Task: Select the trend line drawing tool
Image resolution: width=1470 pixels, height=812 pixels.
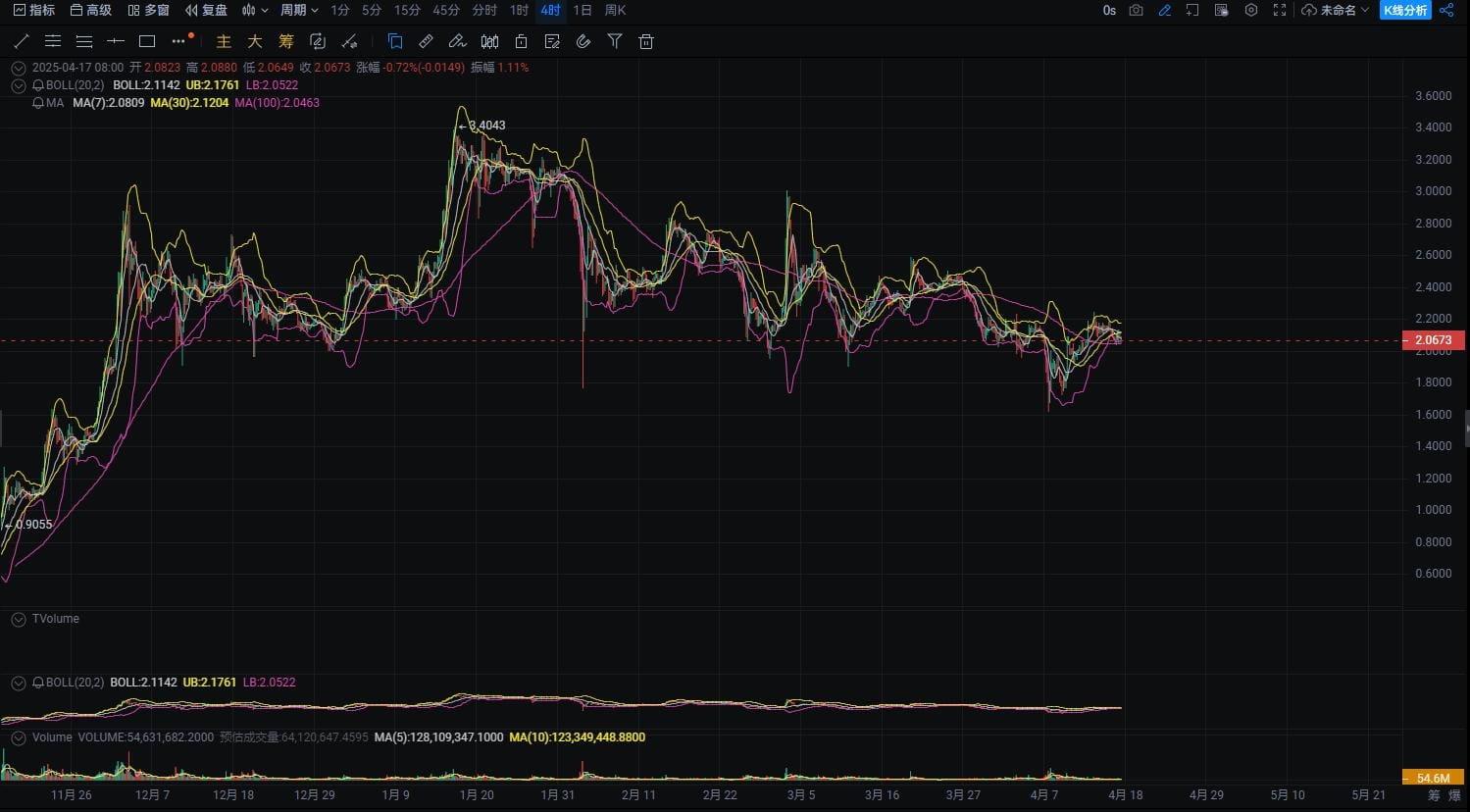Action: coord(22,41)
